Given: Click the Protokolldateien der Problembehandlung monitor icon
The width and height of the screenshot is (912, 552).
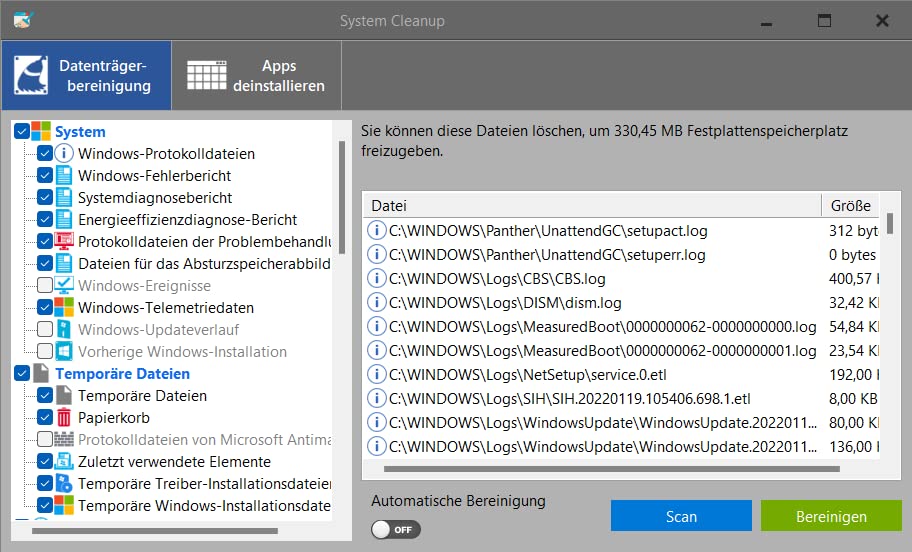Looking at the screenshot, I should [64, 242].
